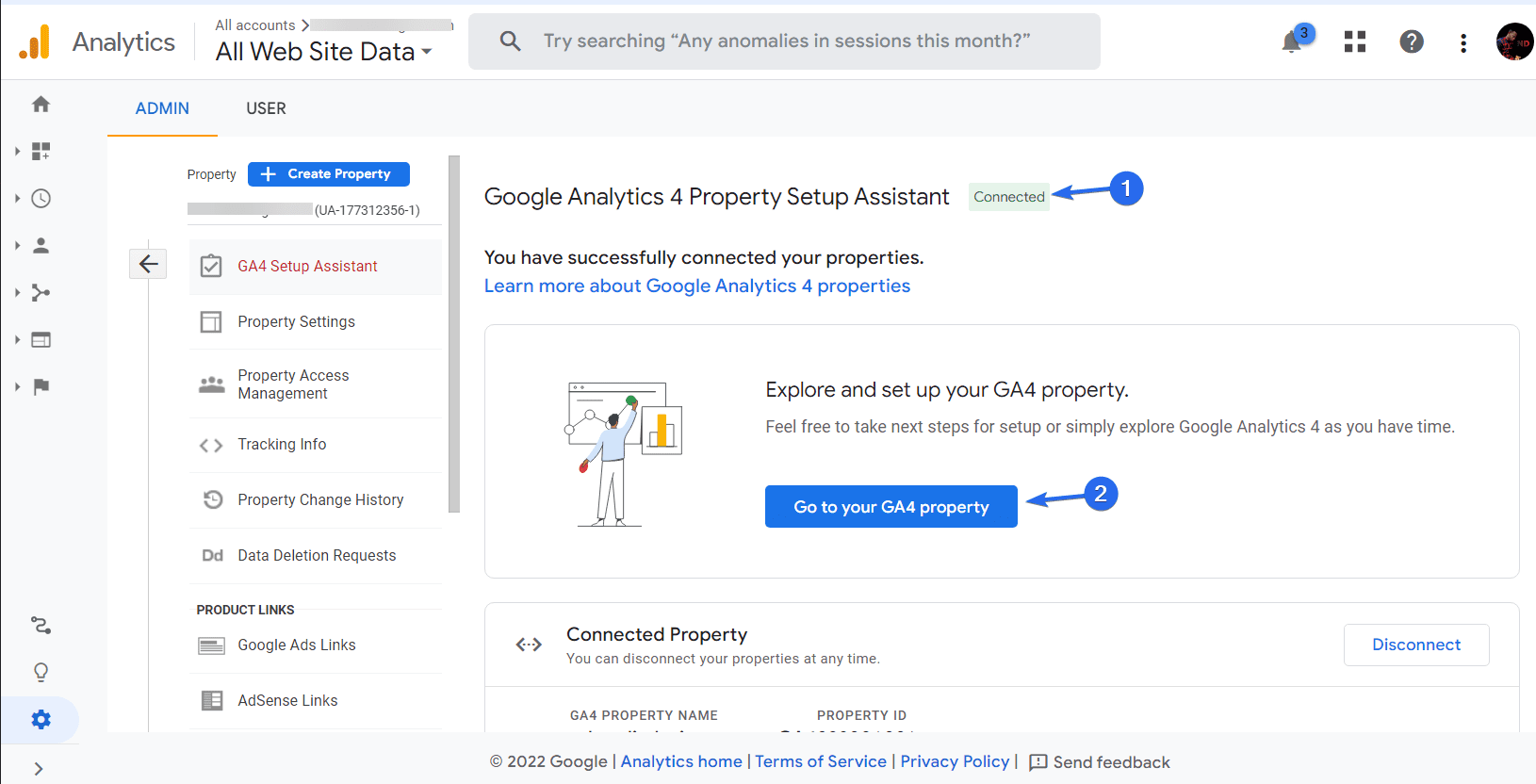Image resolution: width=1536 pixels, height=784 pixels.
Task: Switch to the ADMIN tab
Action: 162,108
